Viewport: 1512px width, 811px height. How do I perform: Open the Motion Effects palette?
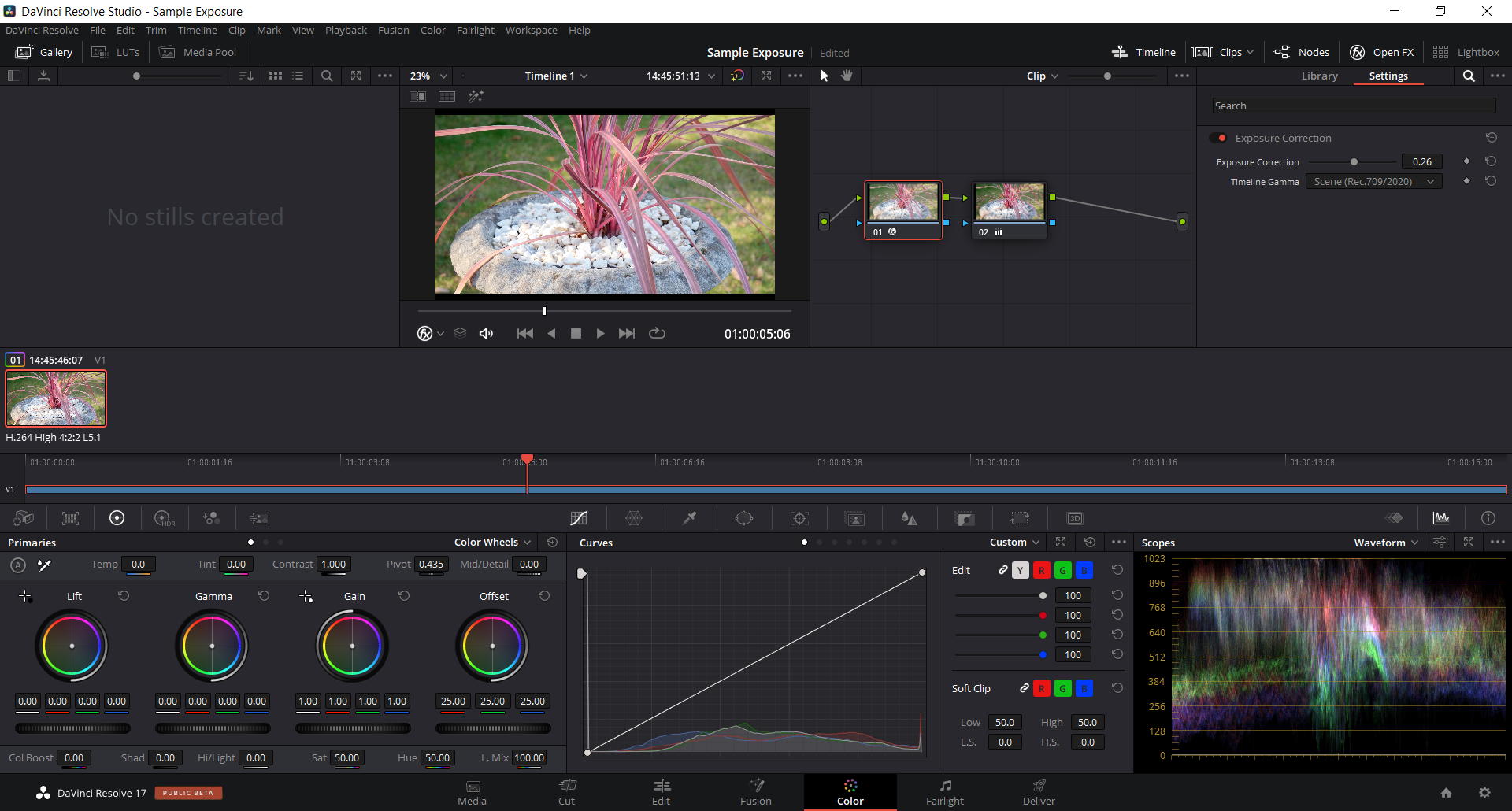pos(259,518)
